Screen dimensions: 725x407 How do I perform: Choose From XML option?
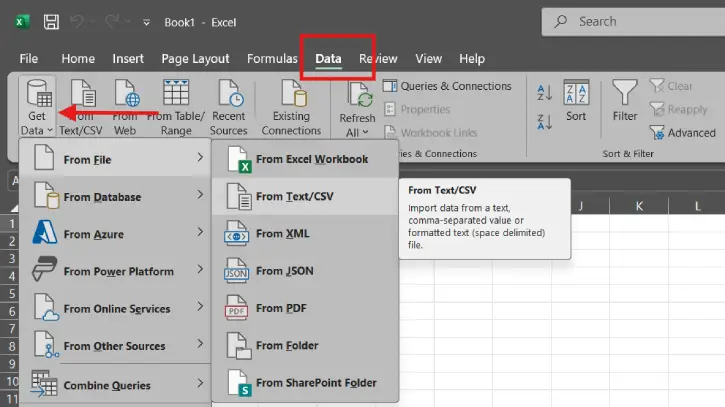click(x=305, y=234)
